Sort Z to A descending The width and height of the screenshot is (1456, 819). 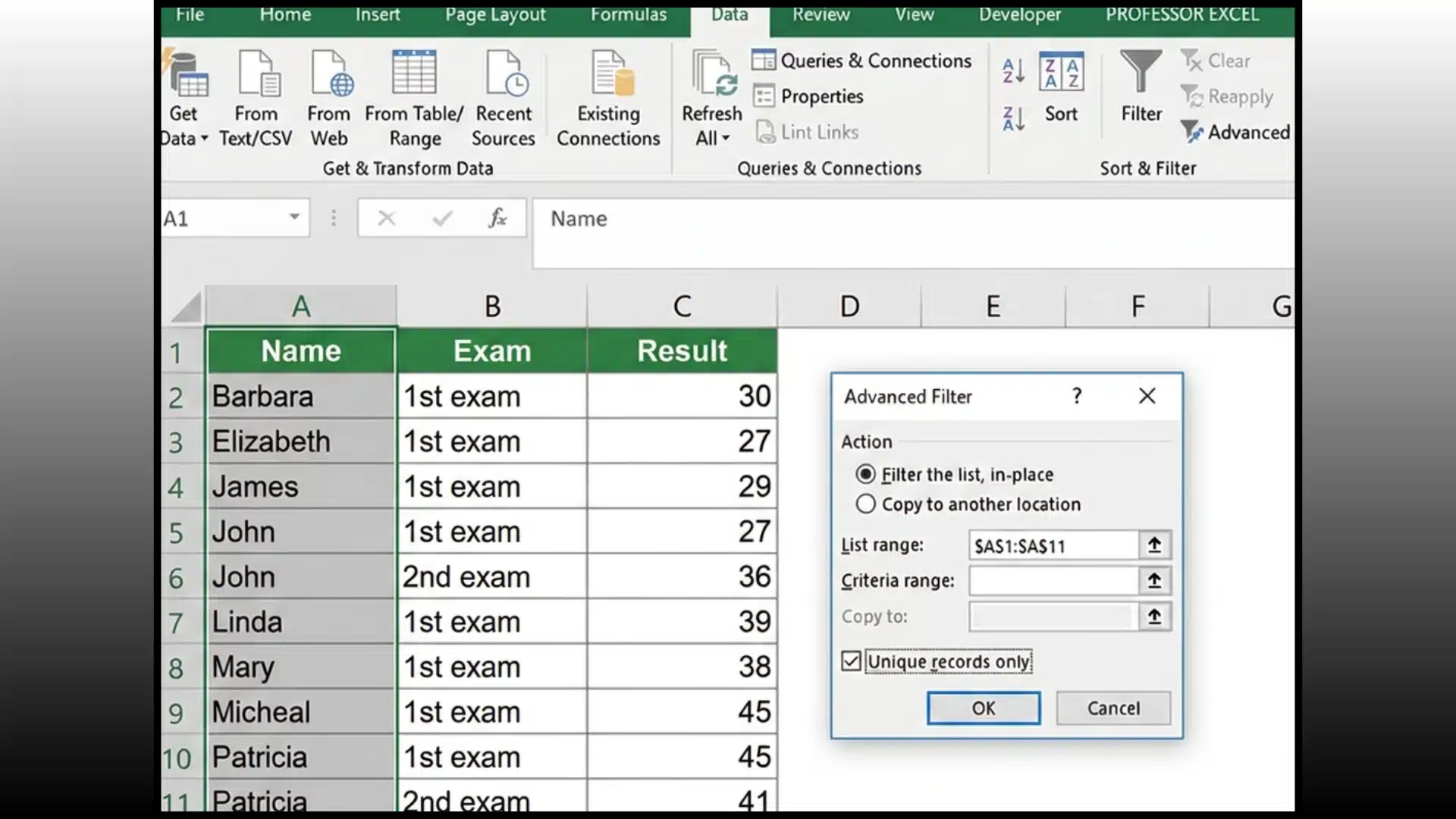(x=1014, y=119)
